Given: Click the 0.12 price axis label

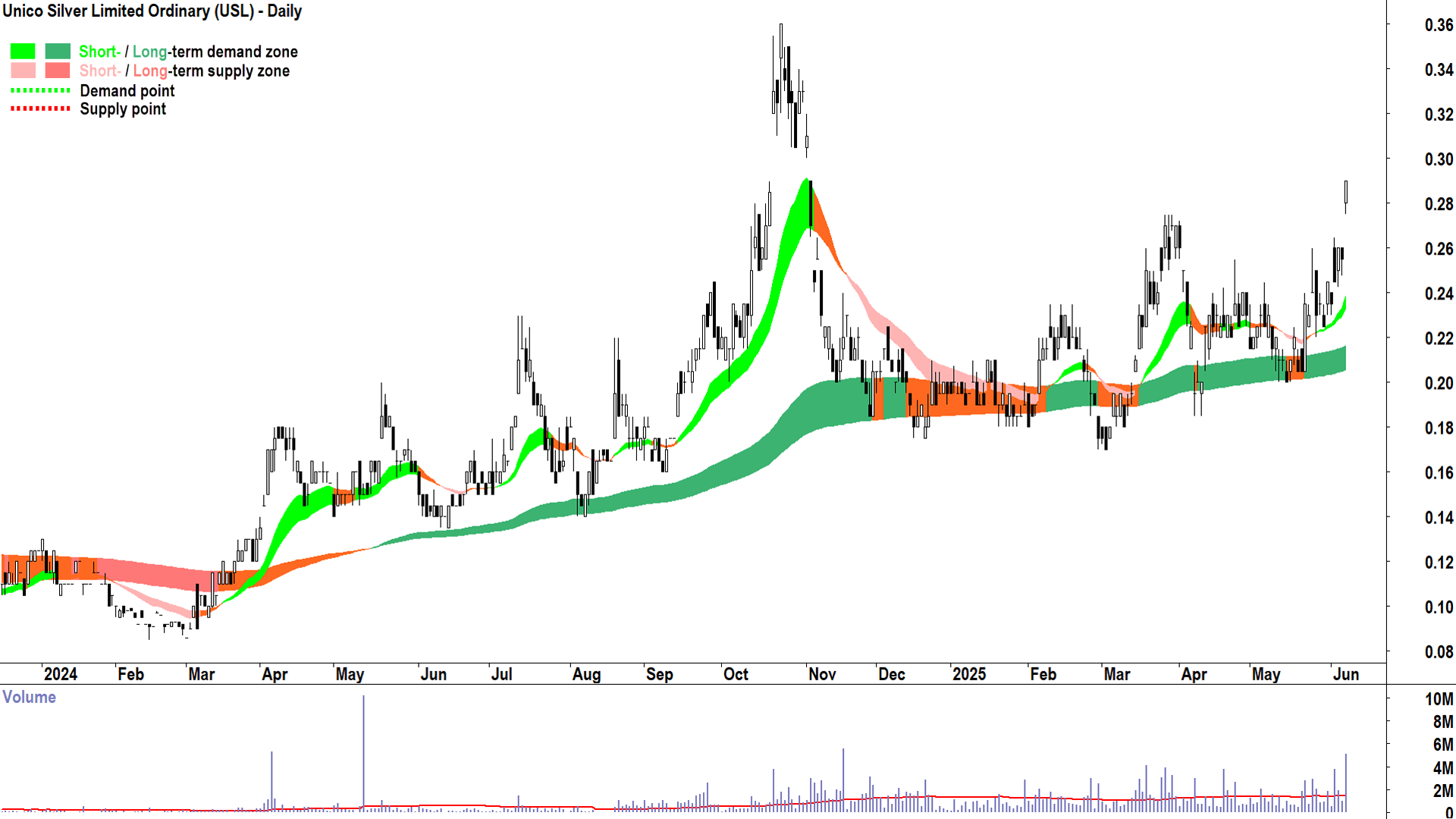Looking at the screenshot, I should (x=1439, y=563).
